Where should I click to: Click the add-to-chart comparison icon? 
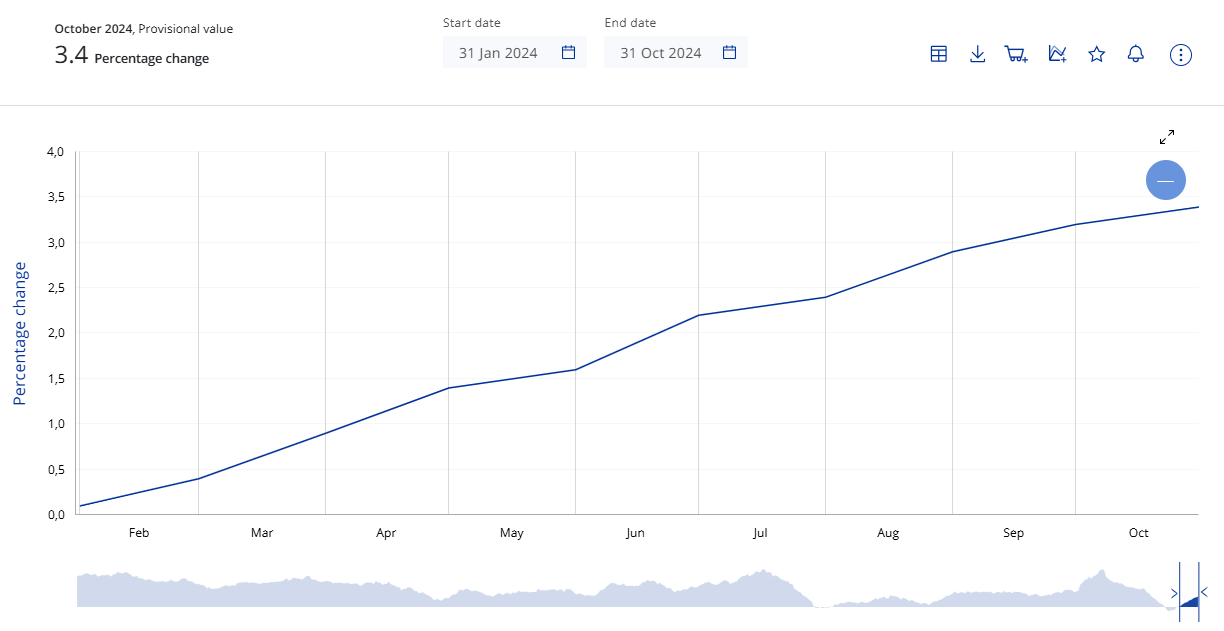click(1057, 54)
